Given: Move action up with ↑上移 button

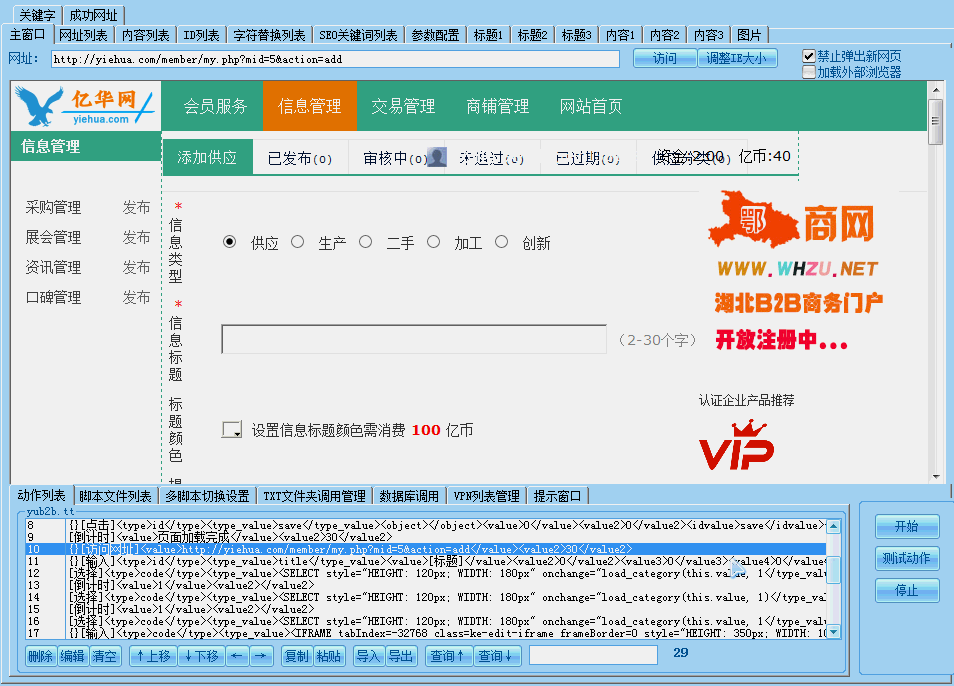Looking at the screenshot, I should click(x=153, y=656).
